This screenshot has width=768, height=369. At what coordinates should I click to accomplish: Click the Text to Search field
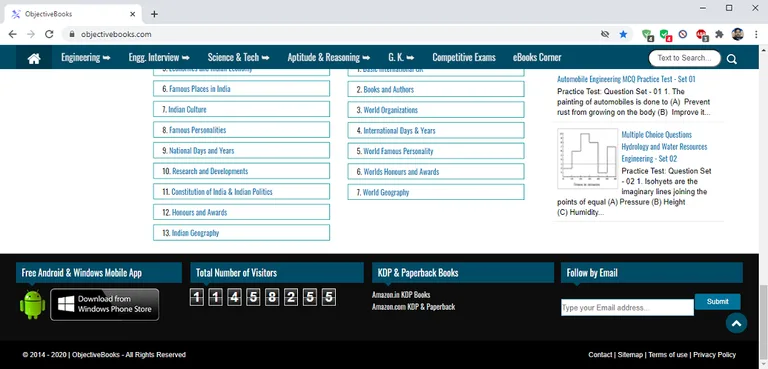[684, 58]
